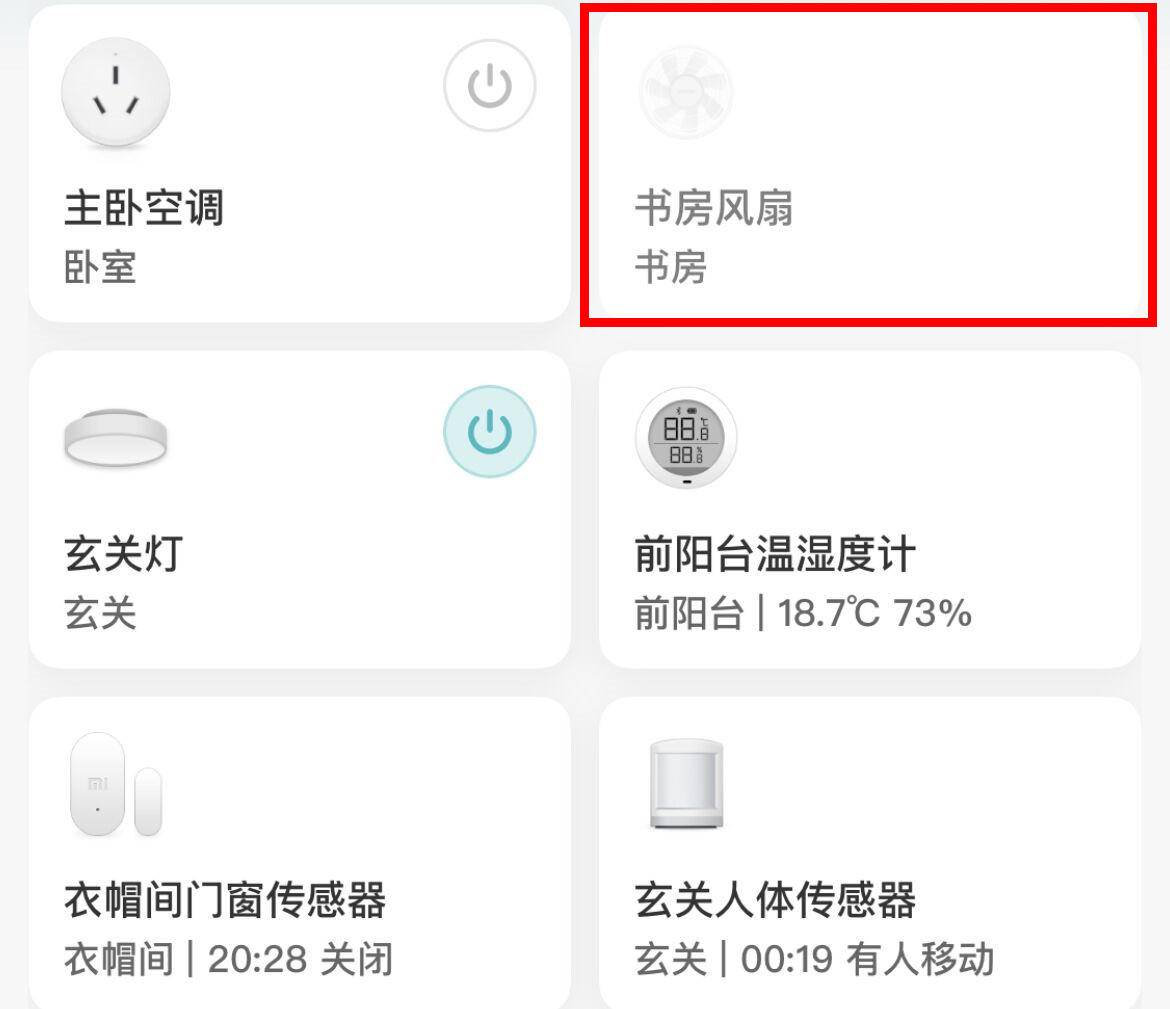
Task: Toggle the teal power switch
Action: click(489, 431)
